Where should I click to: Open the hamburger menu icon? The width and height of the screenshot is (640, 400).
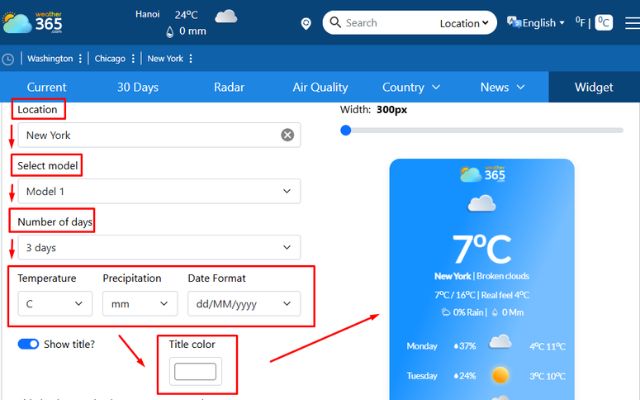tap(632, 23)
